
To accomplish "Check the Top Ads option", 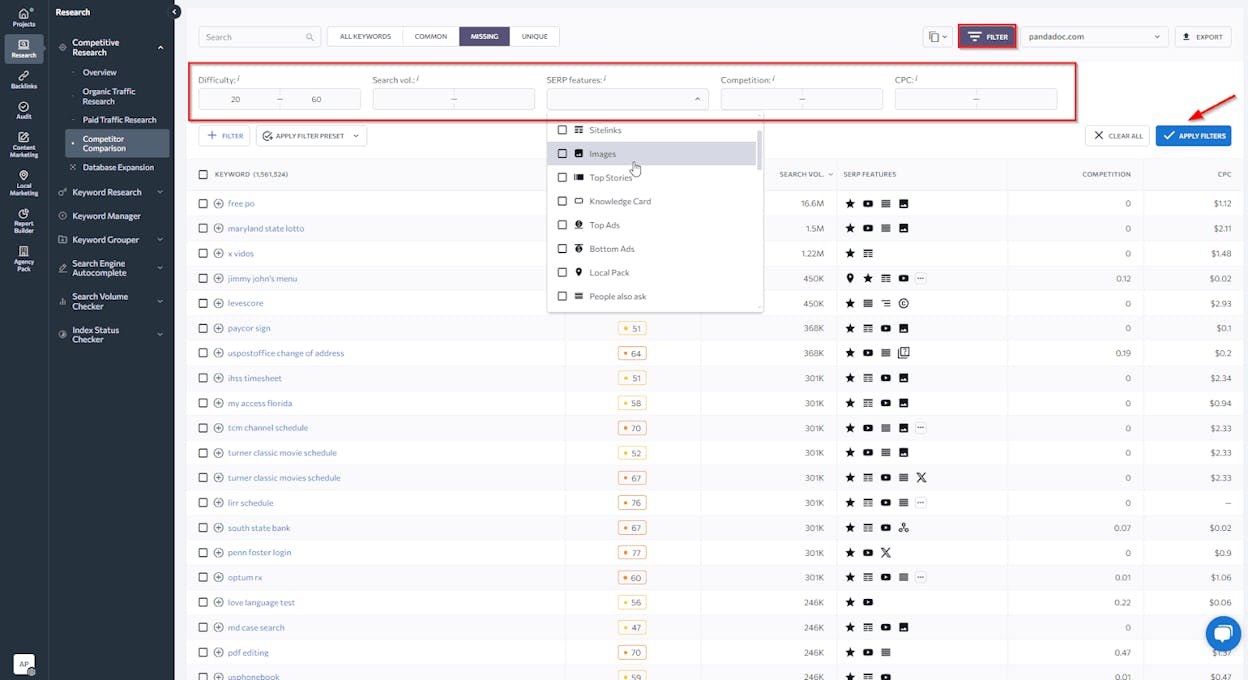I will [562, 225].
